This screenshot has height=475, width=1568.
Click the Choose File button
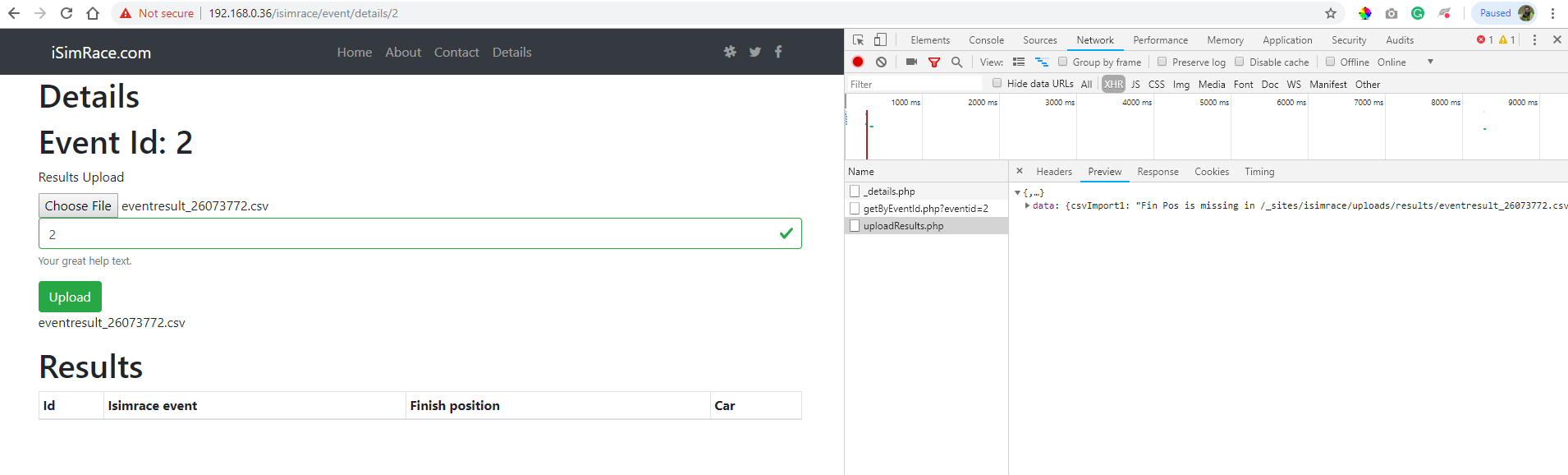tap(78, 205)
